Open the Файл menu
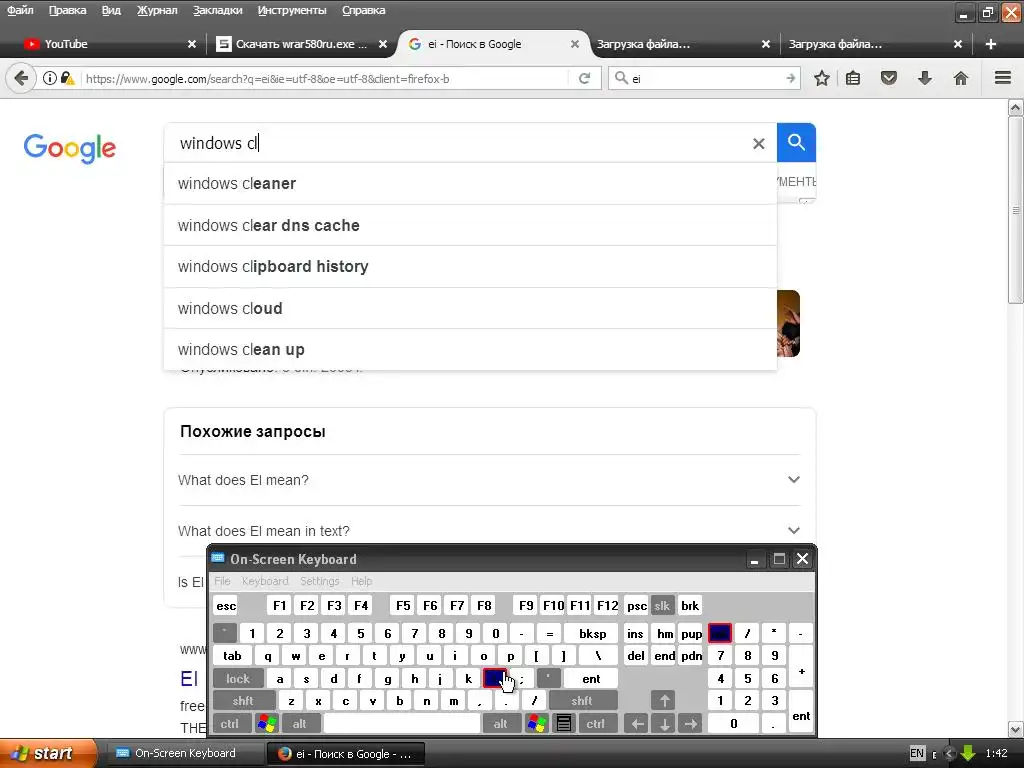The height and width of the screenshot is (768, 1024). click(20, 10)
